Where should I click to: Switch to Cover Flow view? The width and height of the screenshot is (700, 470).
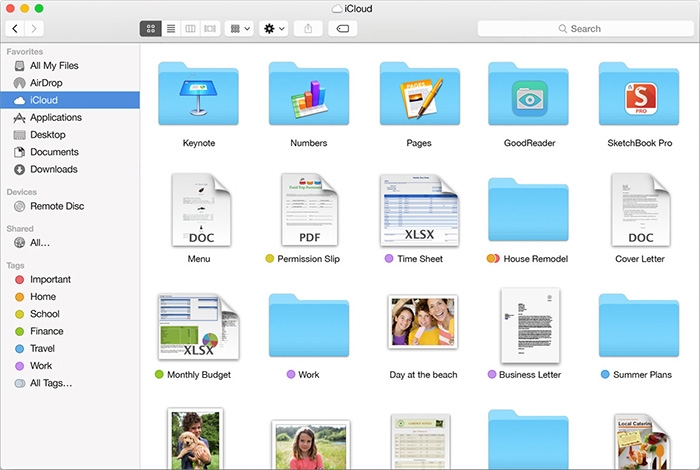coord(210,29)
